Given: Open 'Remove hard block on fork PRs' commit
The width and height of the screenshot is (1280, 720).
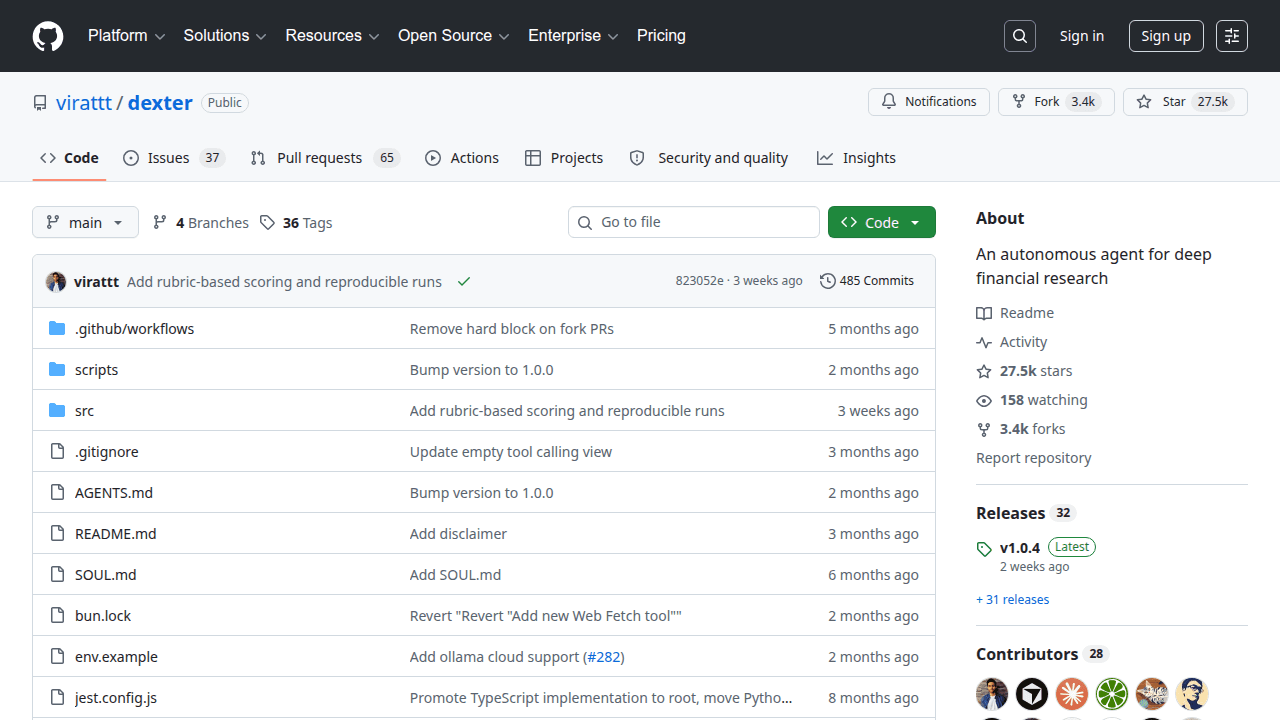Looking at the screenshot, I should point(512,329).
